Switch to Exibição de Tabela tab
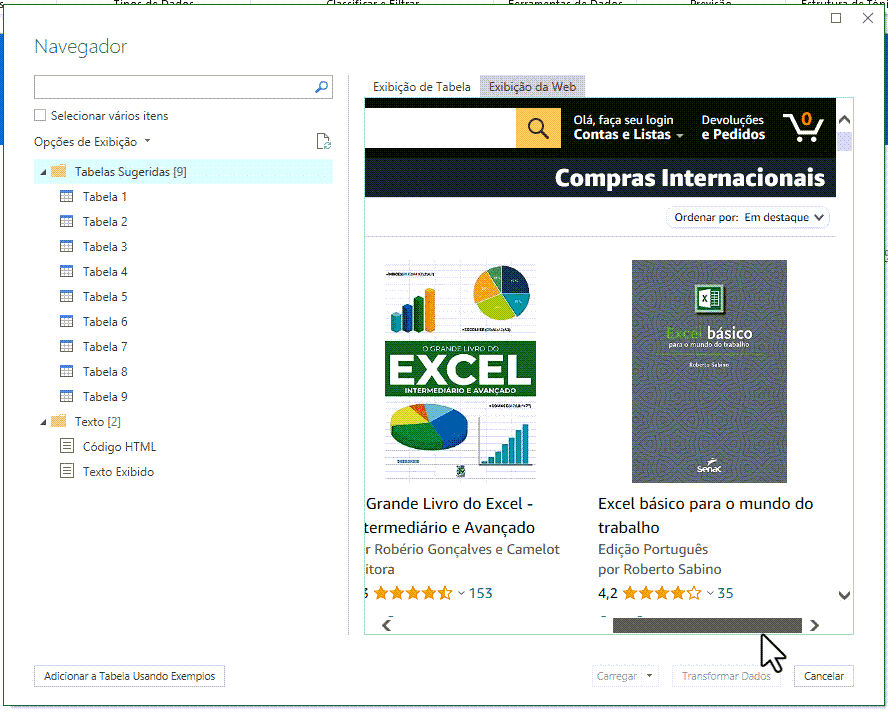888x717 pixels. click(x=421, y=87)
